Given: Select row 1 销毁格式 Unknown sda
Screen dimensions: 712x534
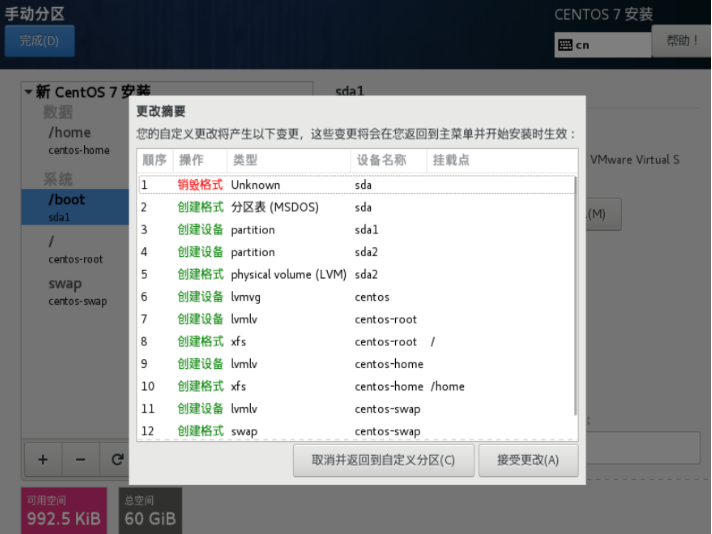Looking at the screenshot, I should coord(356,185).
